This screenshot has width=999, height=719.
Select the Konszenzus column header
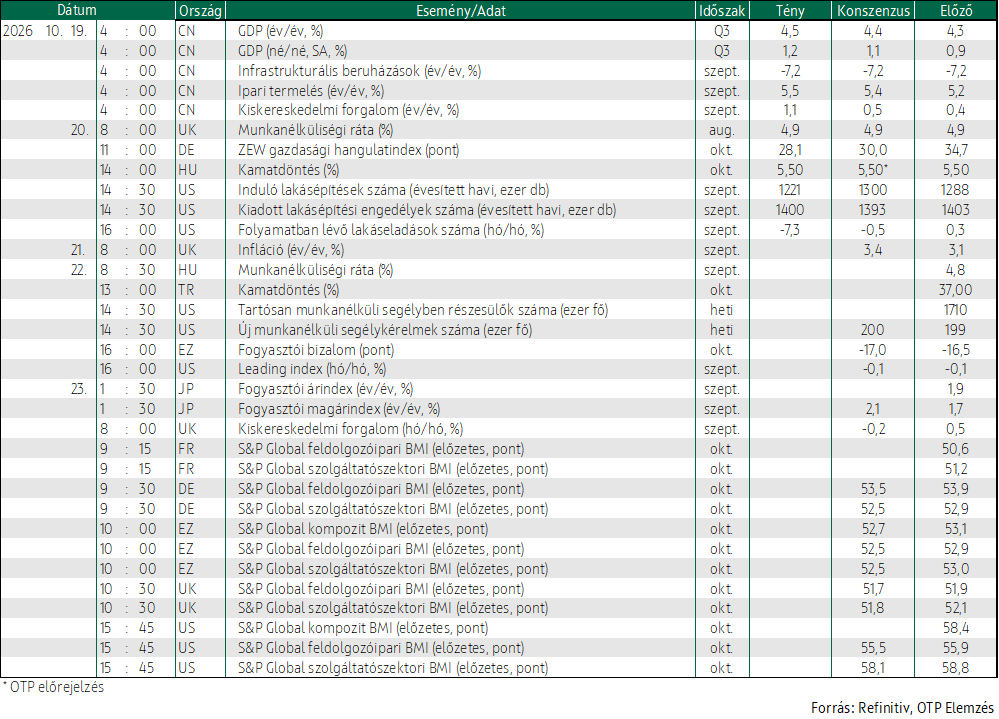tap(873, 10)
